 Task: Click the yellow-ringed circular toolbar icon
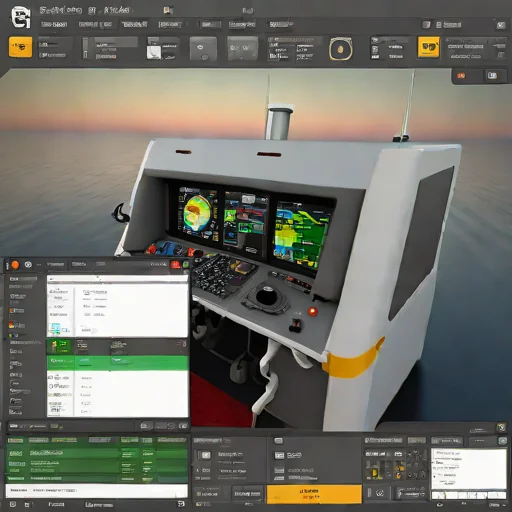coord(340,49)
